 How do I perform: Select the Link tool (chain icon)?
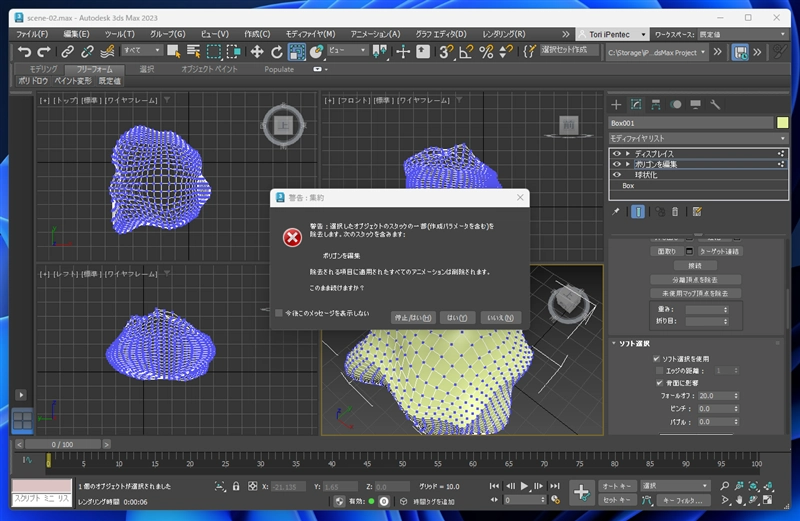(x=67, y=52)
